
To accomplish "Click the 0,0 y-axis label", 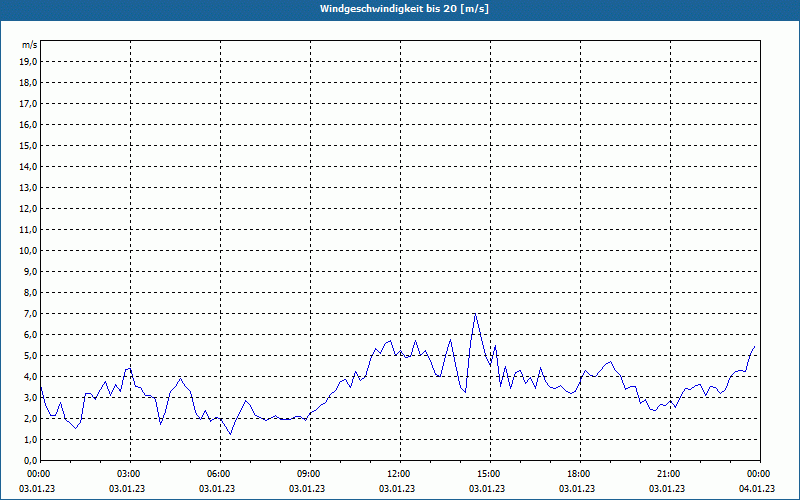I will pos(31,460).
